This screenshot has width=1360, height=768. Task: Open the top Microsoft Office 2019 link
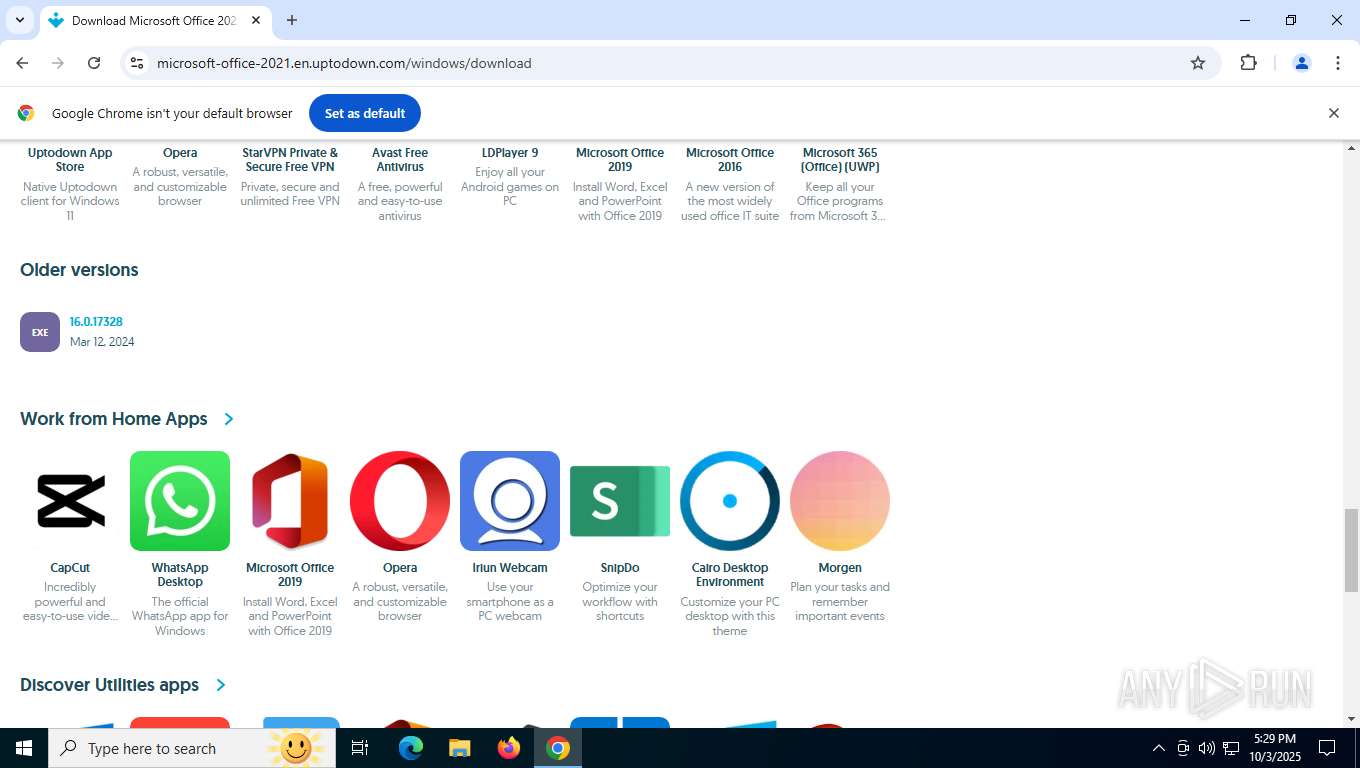click(620, 160)
